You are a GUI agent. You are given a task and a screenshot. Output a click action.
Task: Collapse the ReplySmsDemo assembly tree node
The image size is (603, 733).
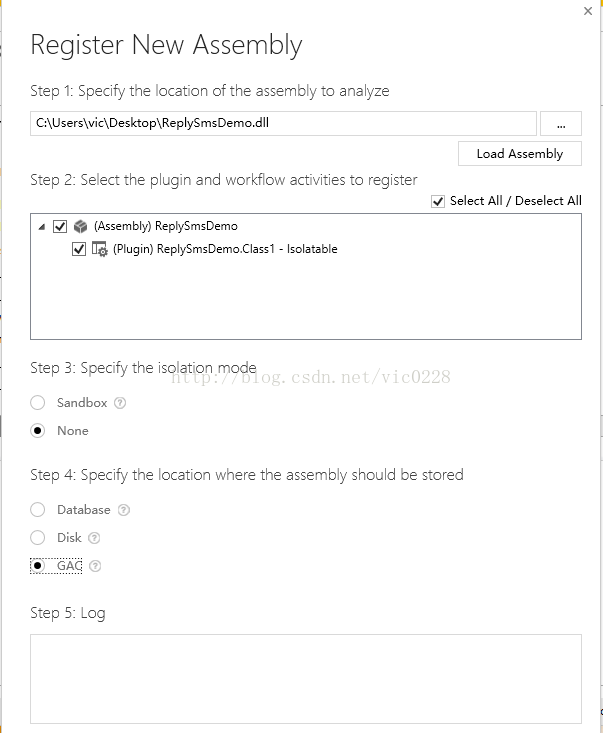click(42, 227)
